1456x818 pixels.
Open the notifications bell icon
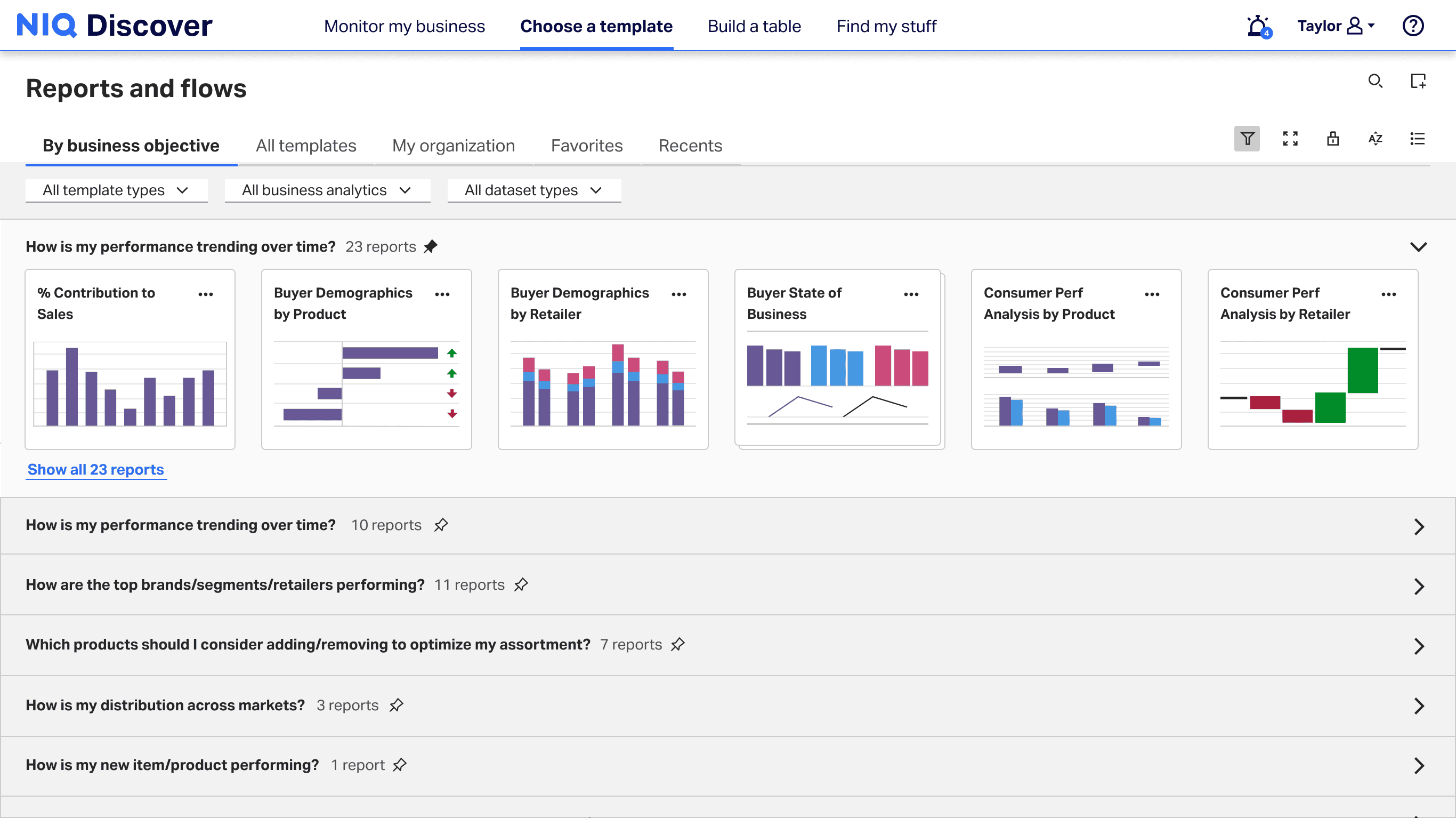pyautogui.click(x=1258, y=26)
